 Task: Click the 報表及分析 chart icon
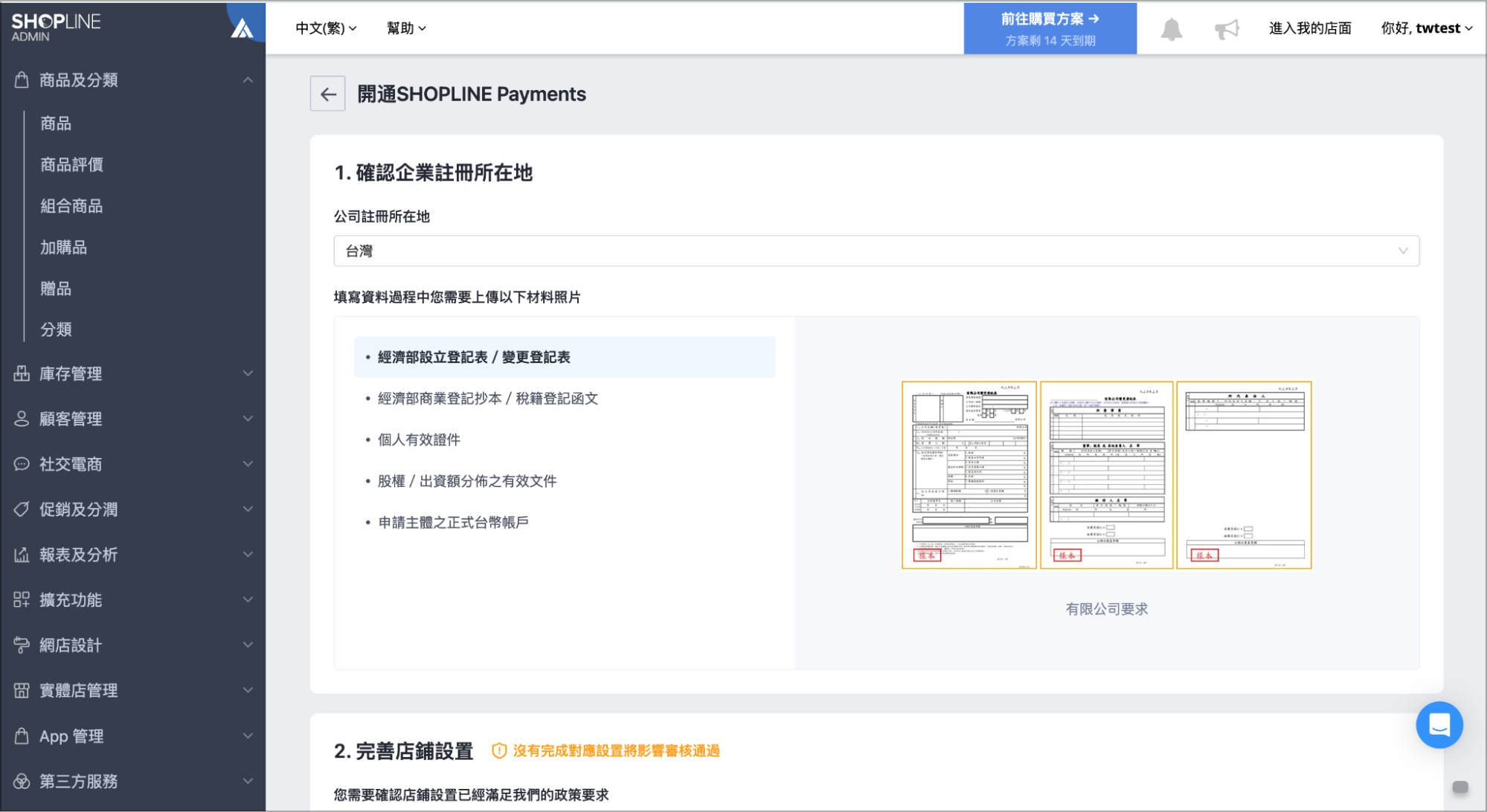(x=22, y=555)
